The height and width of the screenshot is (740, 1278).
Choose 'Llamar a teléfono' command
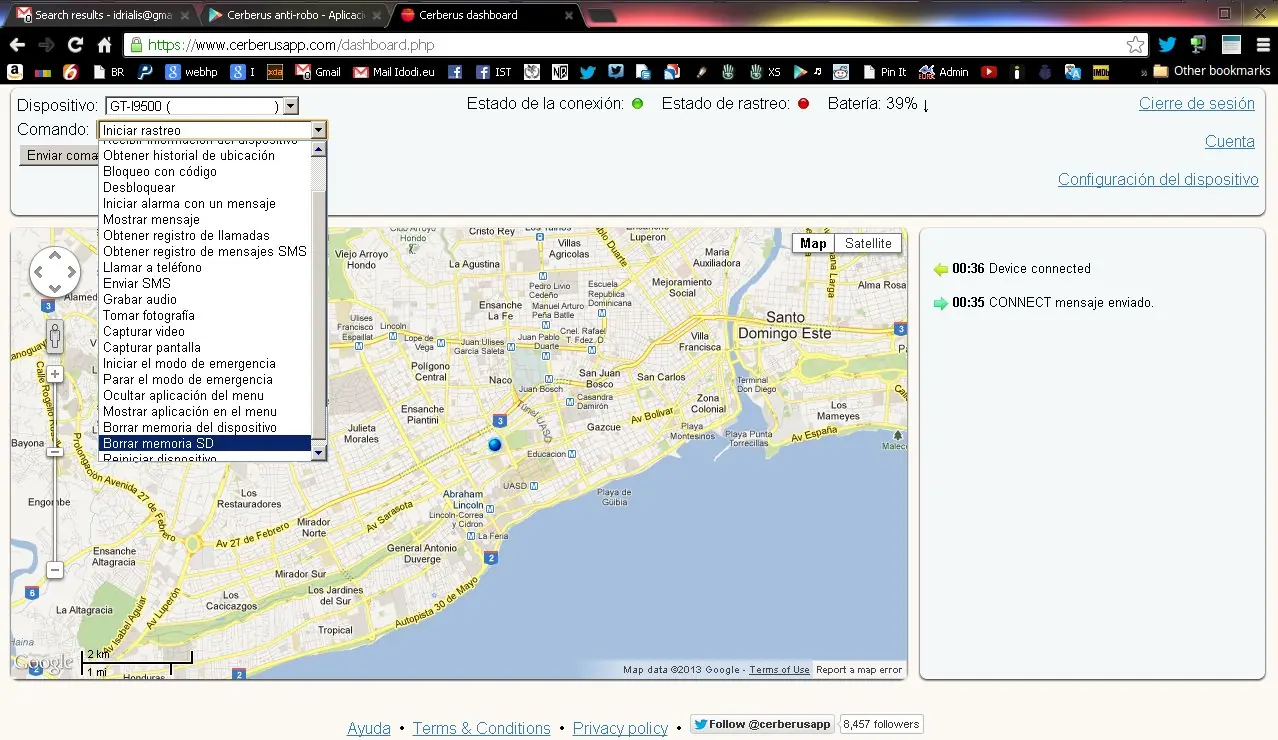205,267
